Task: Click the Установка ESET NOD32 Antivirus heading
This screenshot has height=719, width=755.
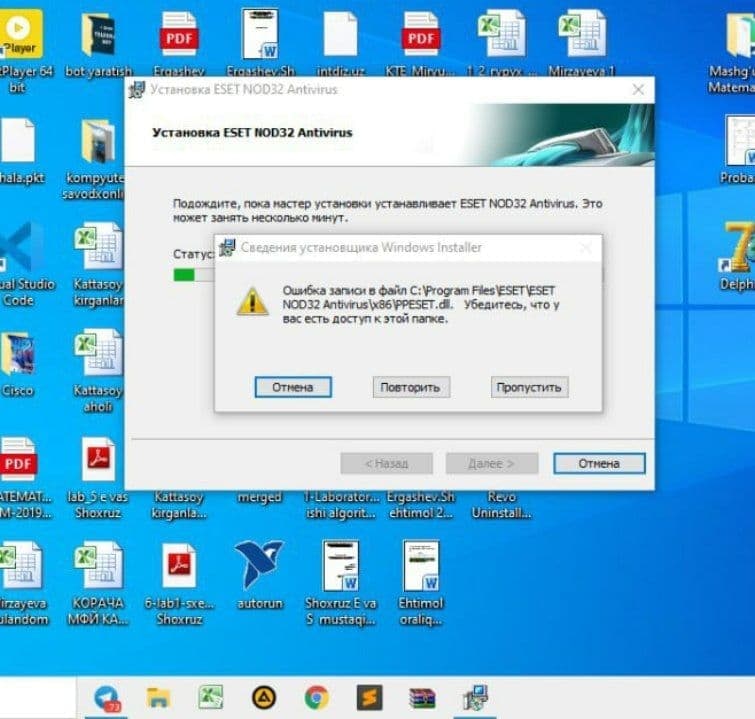Action: point(252,132)
